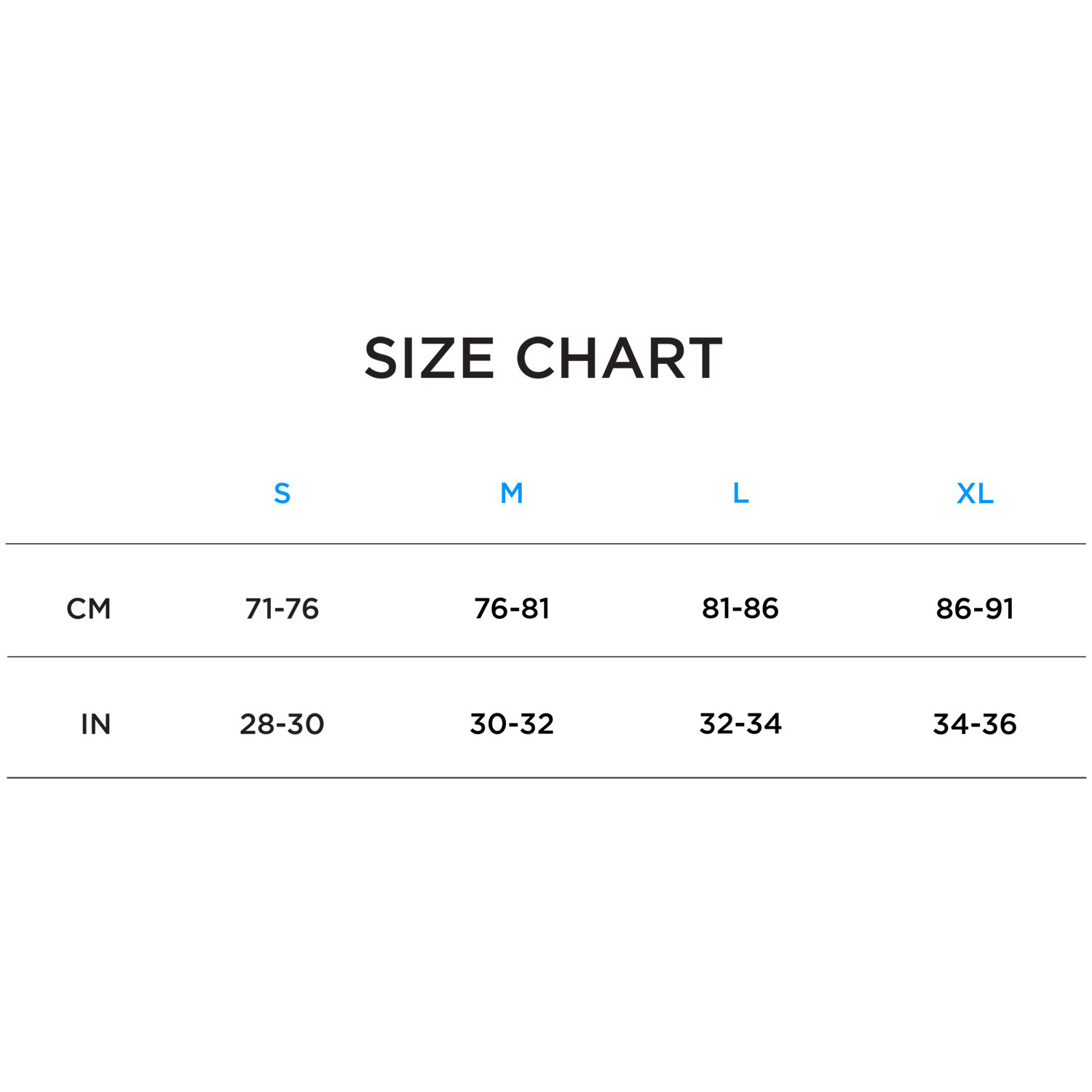
Task: Select the 76-81 centimeter value
Action: (512, 609)
